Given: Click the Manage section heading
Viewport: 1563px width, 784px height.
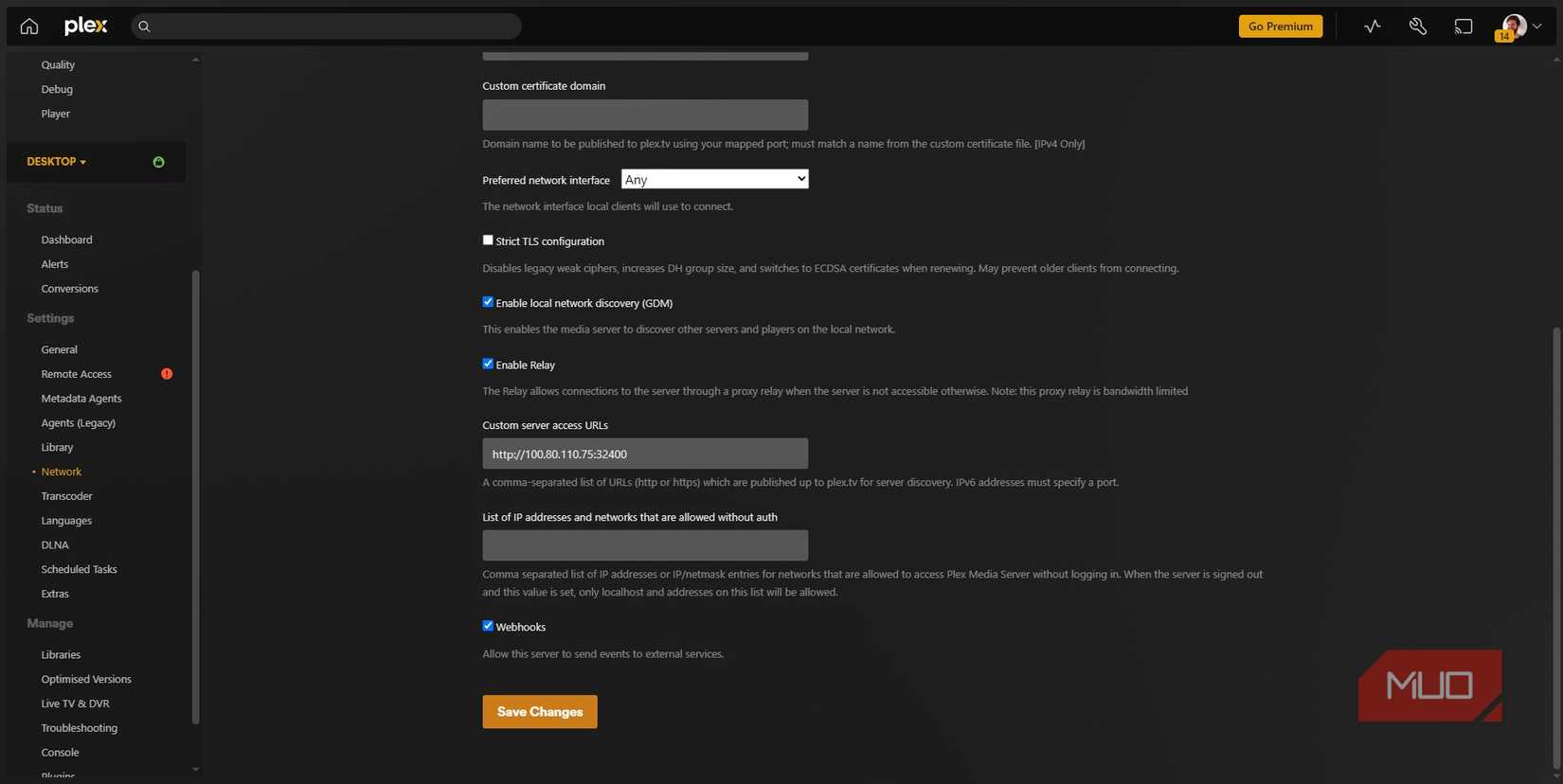Looking at the screenshot, I should point(49,623).
